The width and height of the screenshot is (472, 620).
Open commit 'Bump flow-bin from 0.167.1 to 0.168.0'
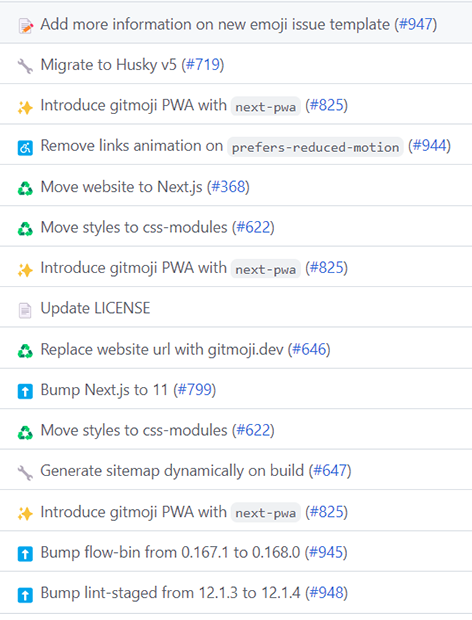point(170,552)
